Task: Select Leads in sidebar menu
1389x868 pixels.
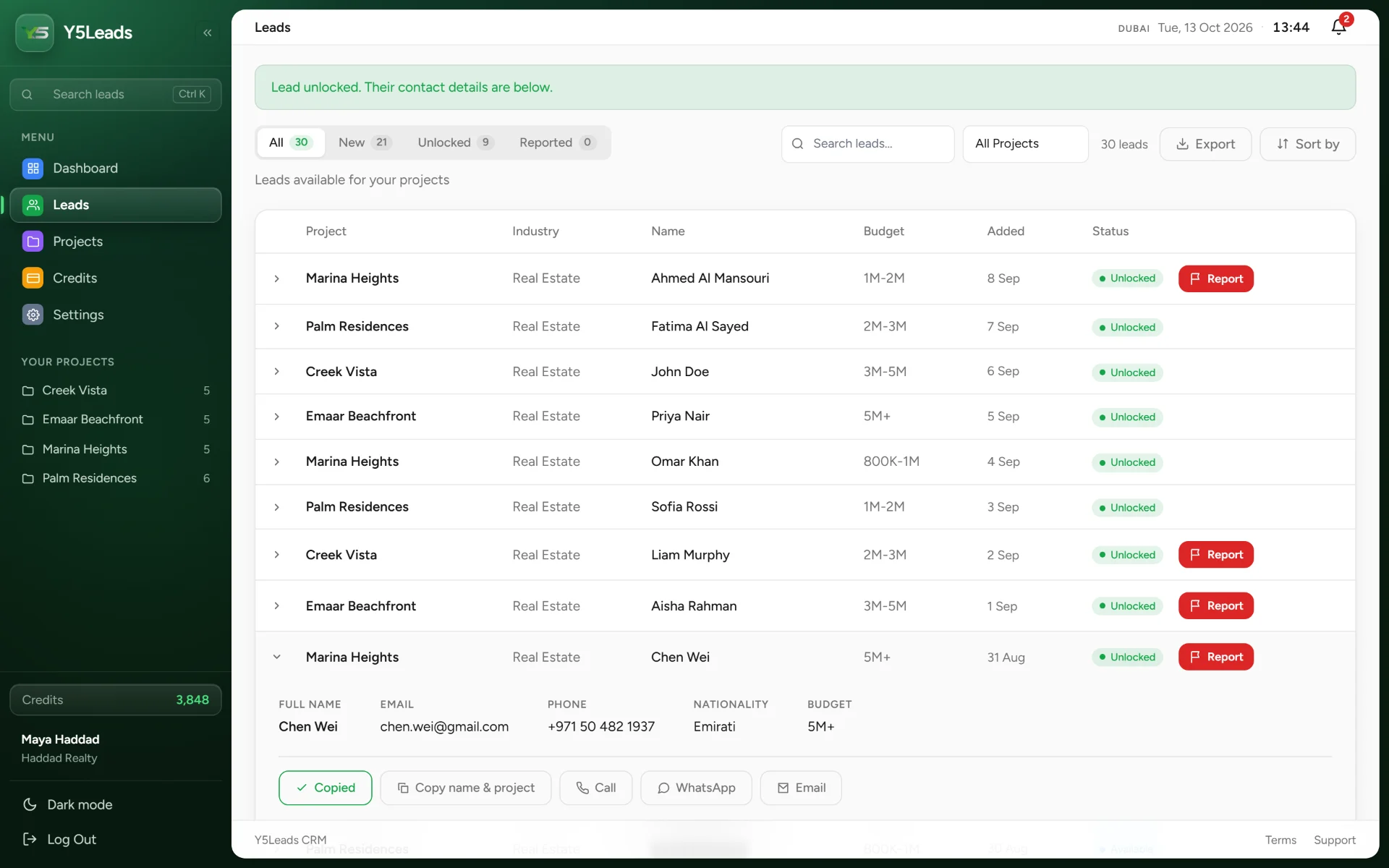Action: (116, 205)
